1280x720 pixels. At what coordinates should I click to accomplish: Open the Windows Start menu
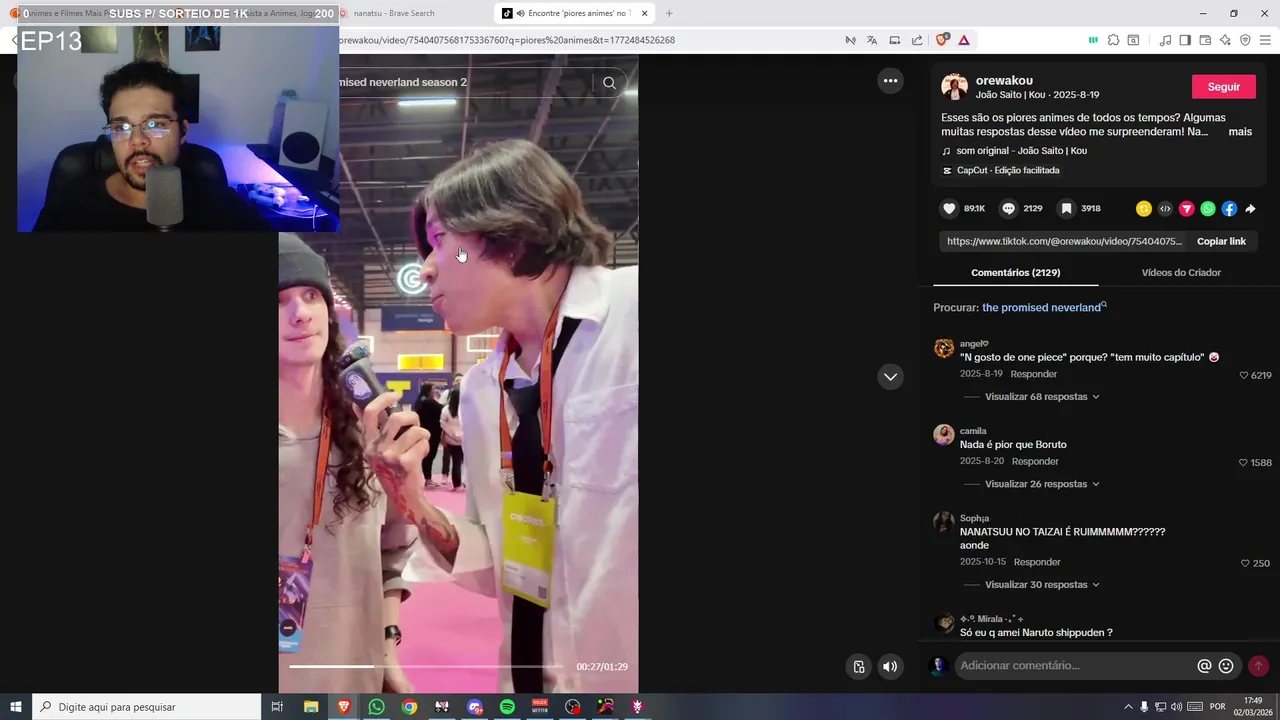coord(16,707)
